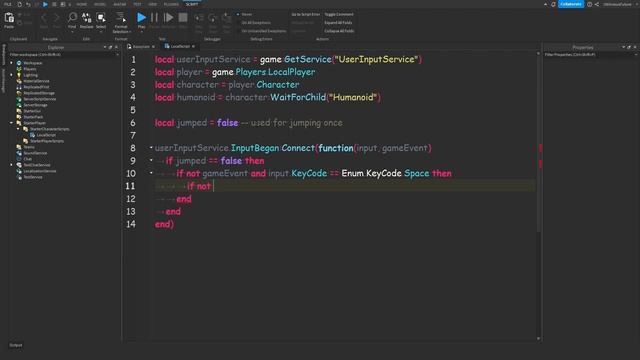The height and width of the screenshot is (360, 640).
Task: Switch to the PLUGINS ribbon tab
Action: pyautogui.click(x=171, y=4)
